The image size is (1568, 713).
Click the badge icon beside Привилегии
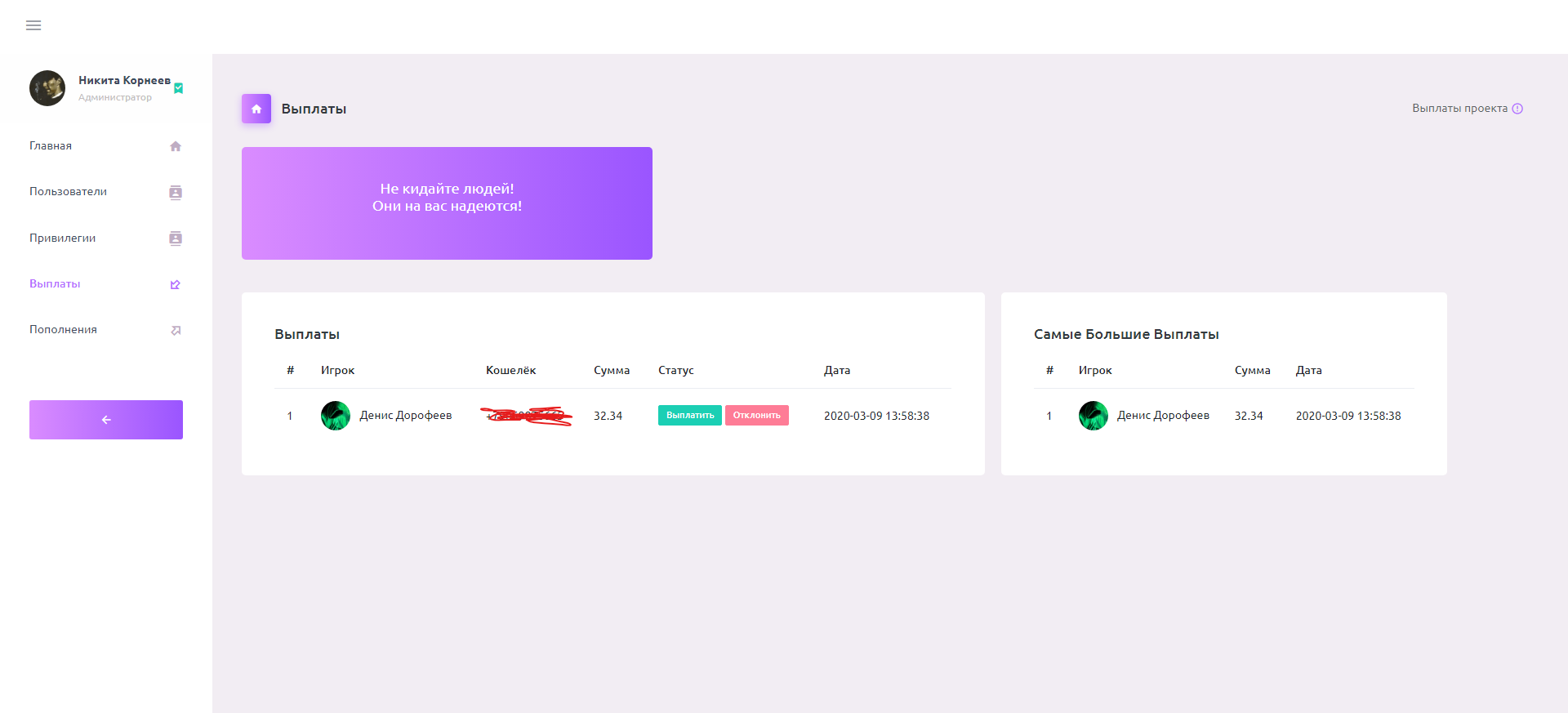coord(175,238)
